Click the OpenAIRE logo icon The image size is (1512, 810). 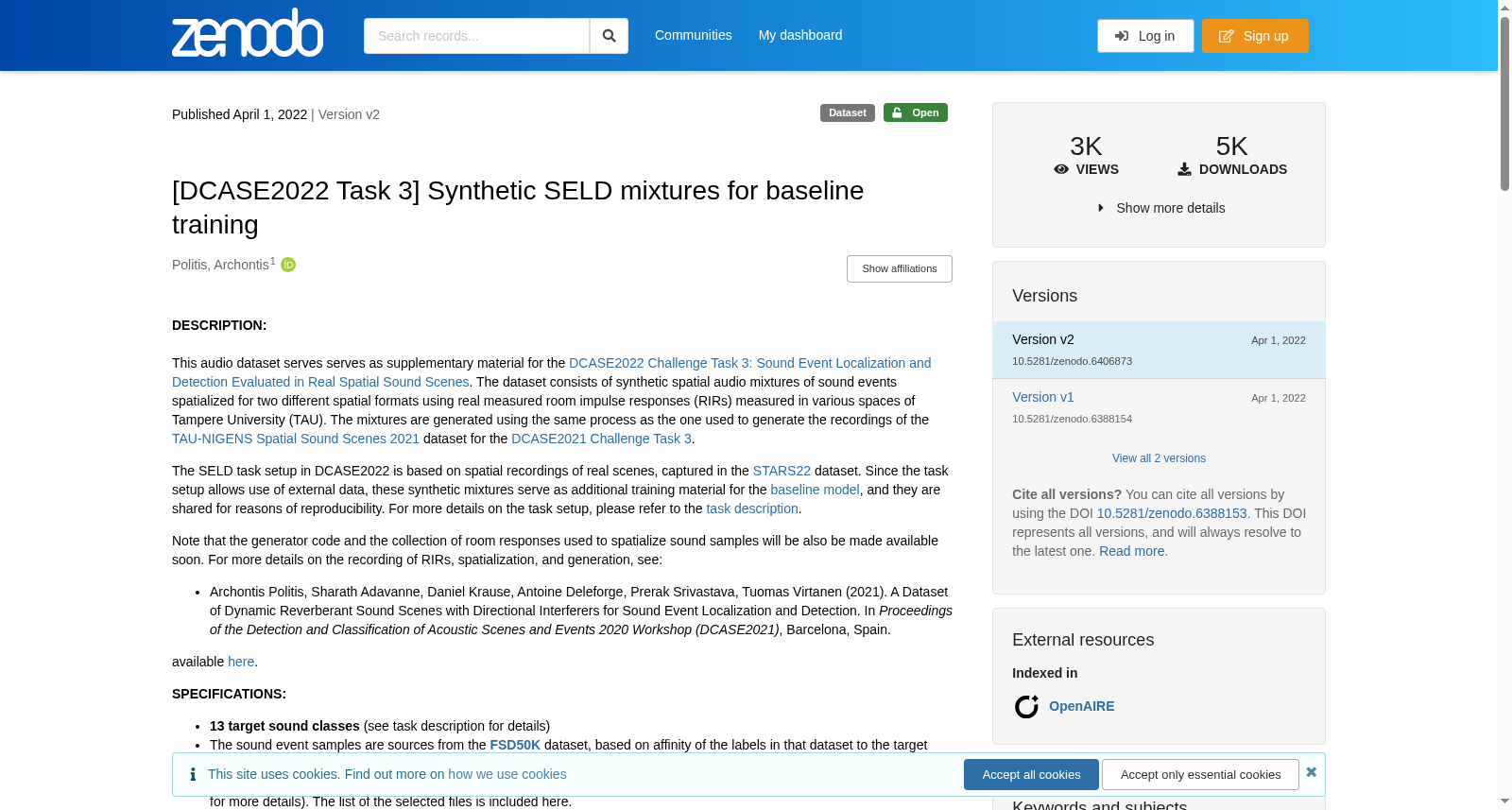tap(1026, 706)
